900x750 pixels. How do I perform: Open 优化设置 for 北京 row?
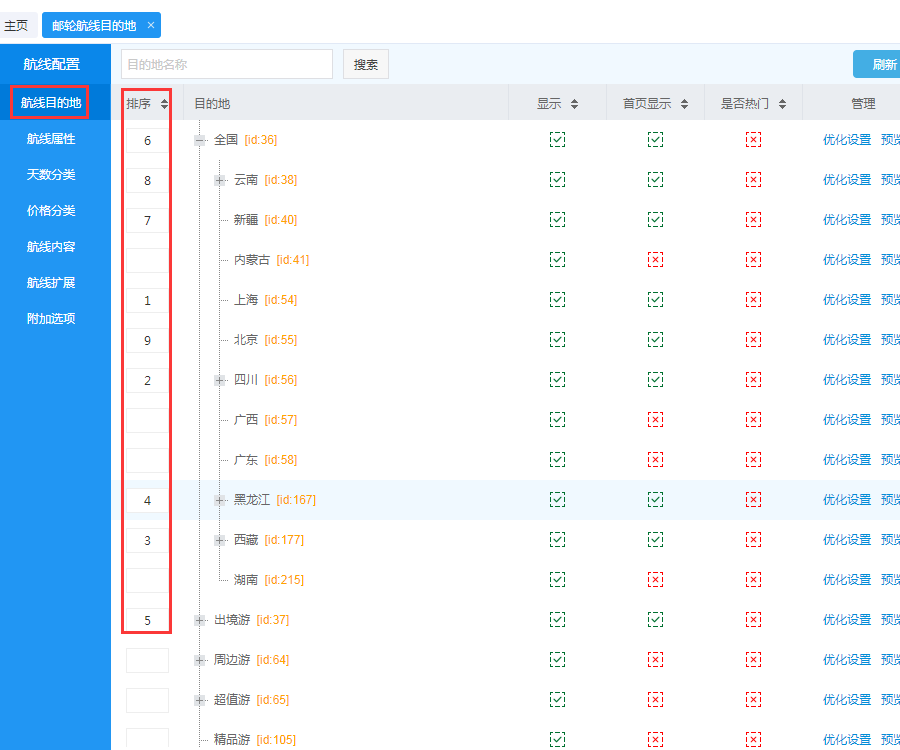[x=846, y=340]
